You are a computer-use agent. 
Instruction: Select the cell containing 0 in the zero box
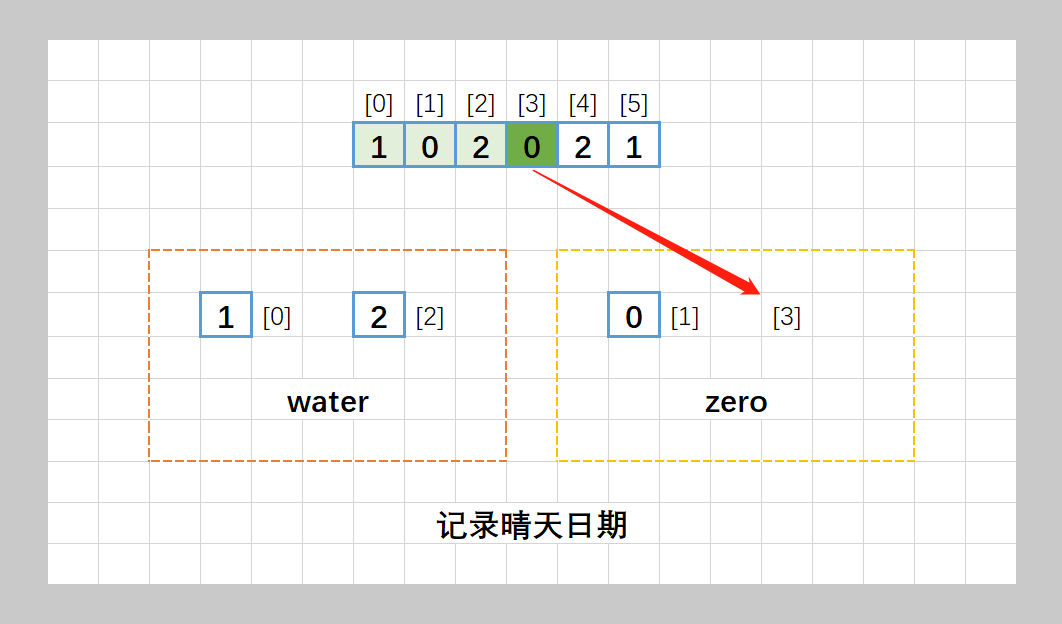(x=633, y=315)
